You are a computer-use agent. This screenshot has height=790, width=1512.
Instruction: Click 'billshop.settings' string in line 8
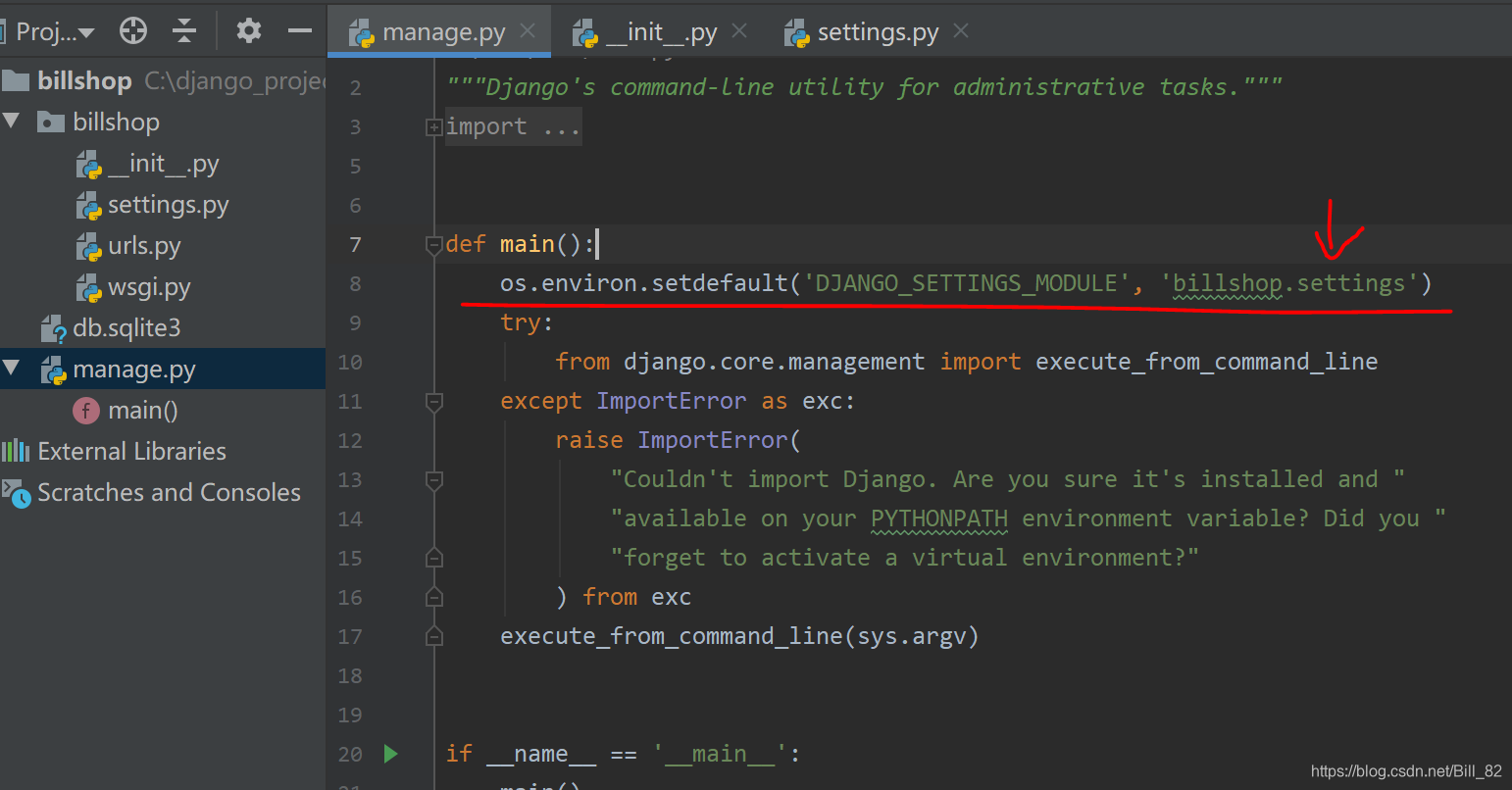[1288, 283]
